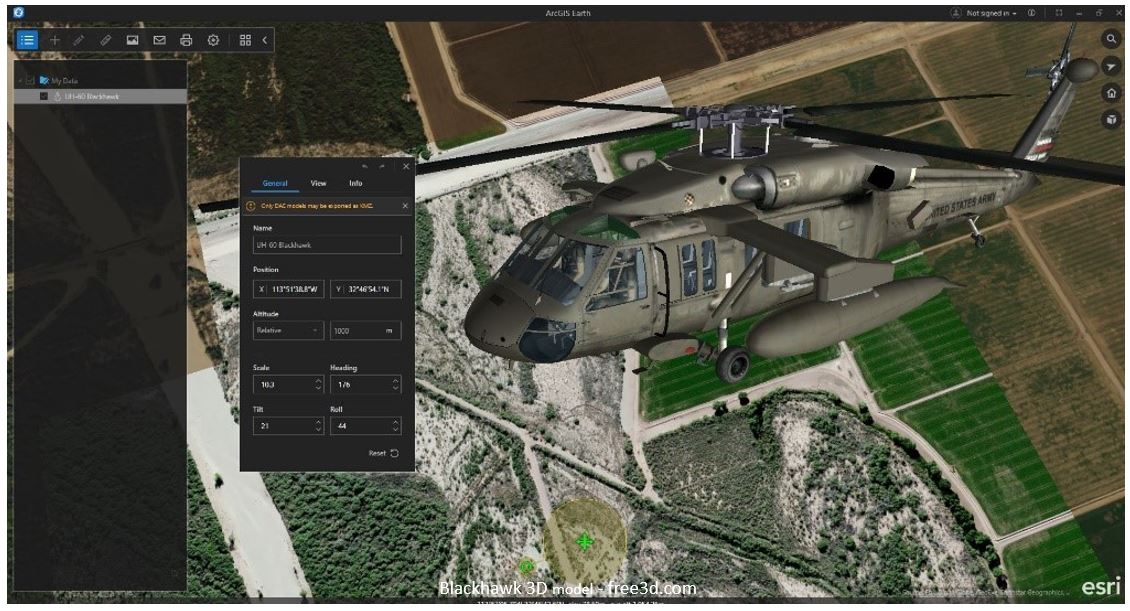Image resolution: width=1130 pixels, height=611 pixels.
Task: Click the user avatar icon
Action: click(x=956, y=13)
